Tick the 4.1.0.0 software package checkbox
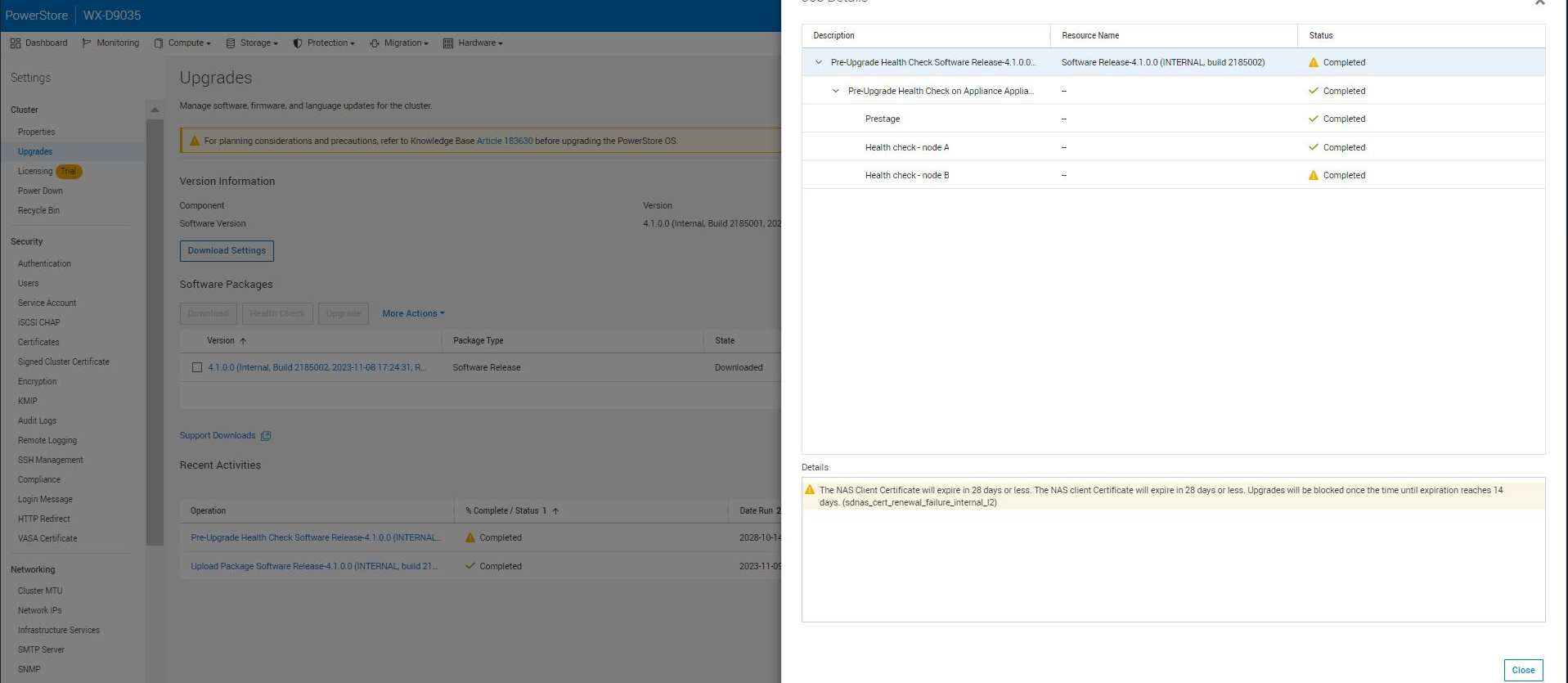The height and width of the screenshot is (683, 1568). pyautogui.click(x=197, y=367)
